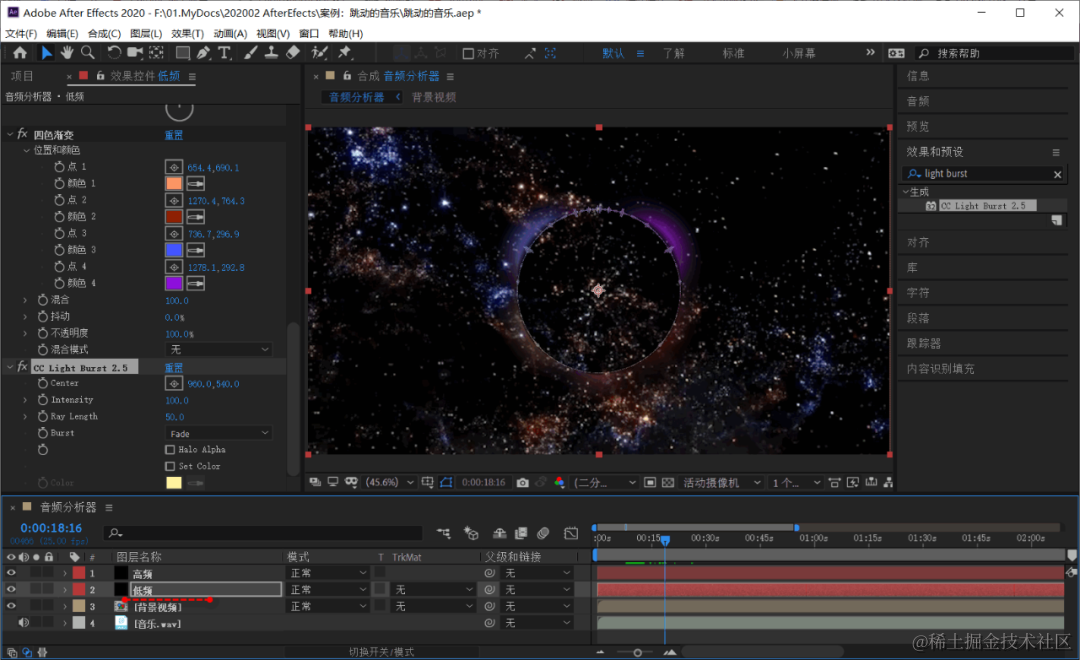Open the 混合模式 dropdown
1080x660 pixels.
pyautogui.click(x=218, y=349)
